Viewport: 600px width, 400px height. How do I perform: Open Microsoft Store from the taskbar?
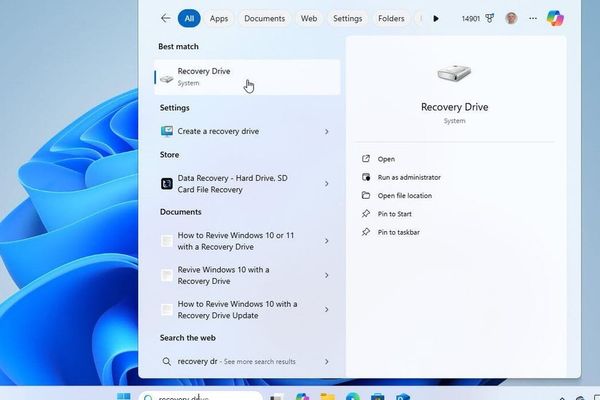(x=378, y=397)
